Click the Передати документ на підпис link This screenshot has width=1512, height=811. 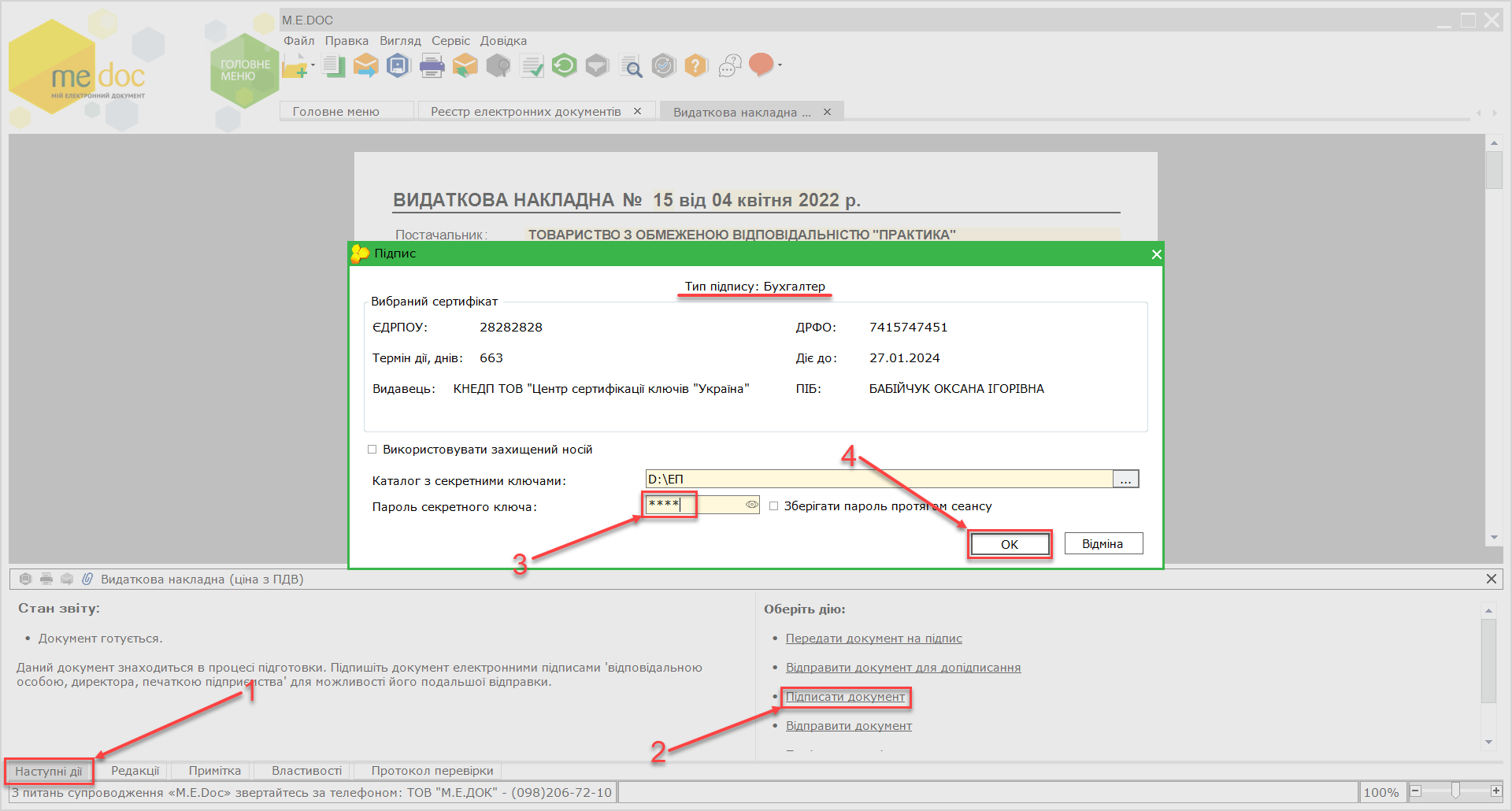click(x=874, y=639)
